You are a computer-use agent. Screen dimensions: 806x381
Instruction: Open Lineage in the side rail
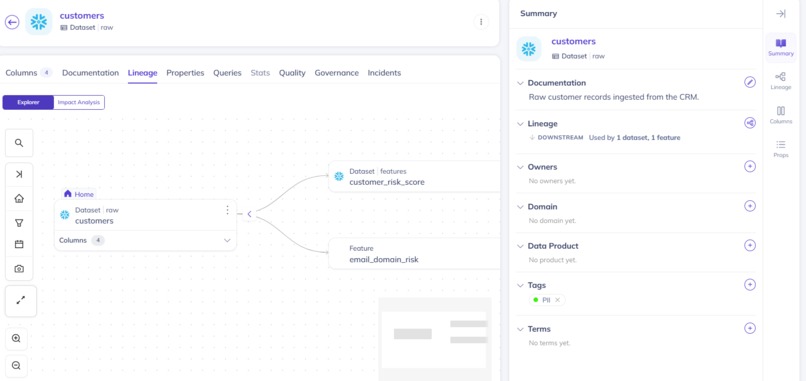tap(781, 81)
